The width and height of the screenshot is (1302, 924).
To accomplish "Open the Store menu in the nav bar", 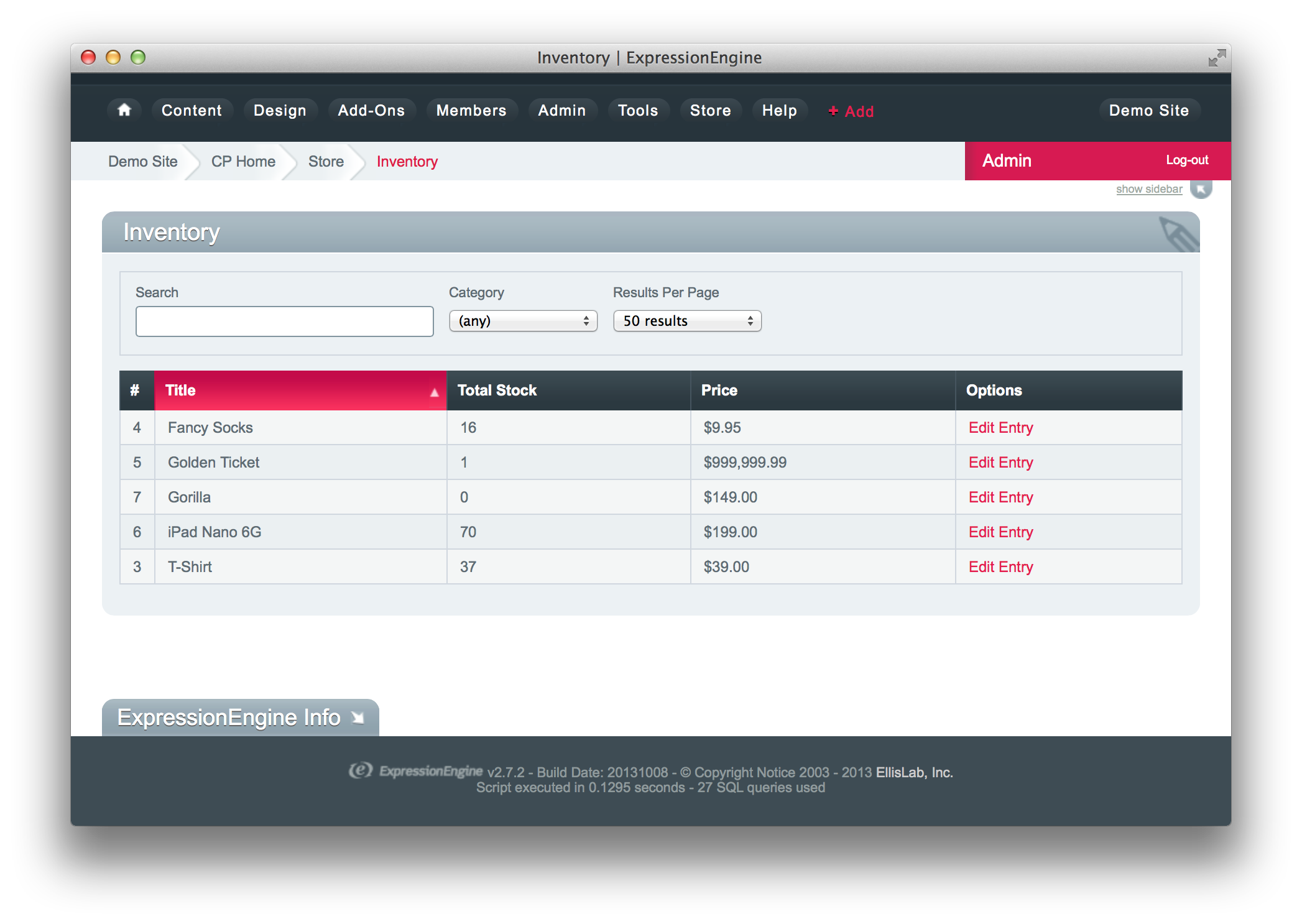I will [x=711, y=110].
